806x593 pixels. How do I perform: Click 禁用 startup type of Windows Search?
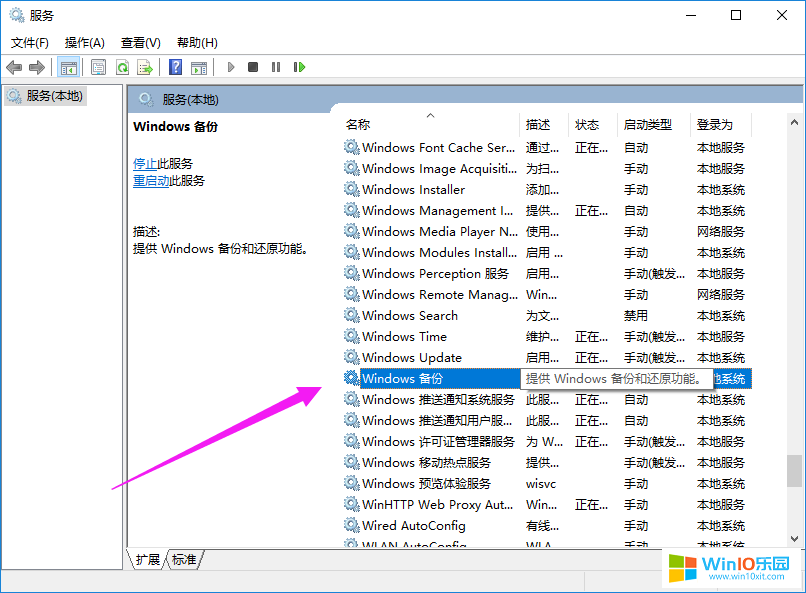click(636, 316)
